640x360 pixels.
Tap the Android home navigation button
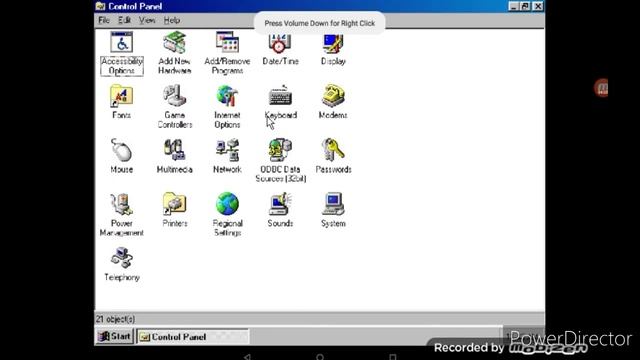(x=320, y=357)
